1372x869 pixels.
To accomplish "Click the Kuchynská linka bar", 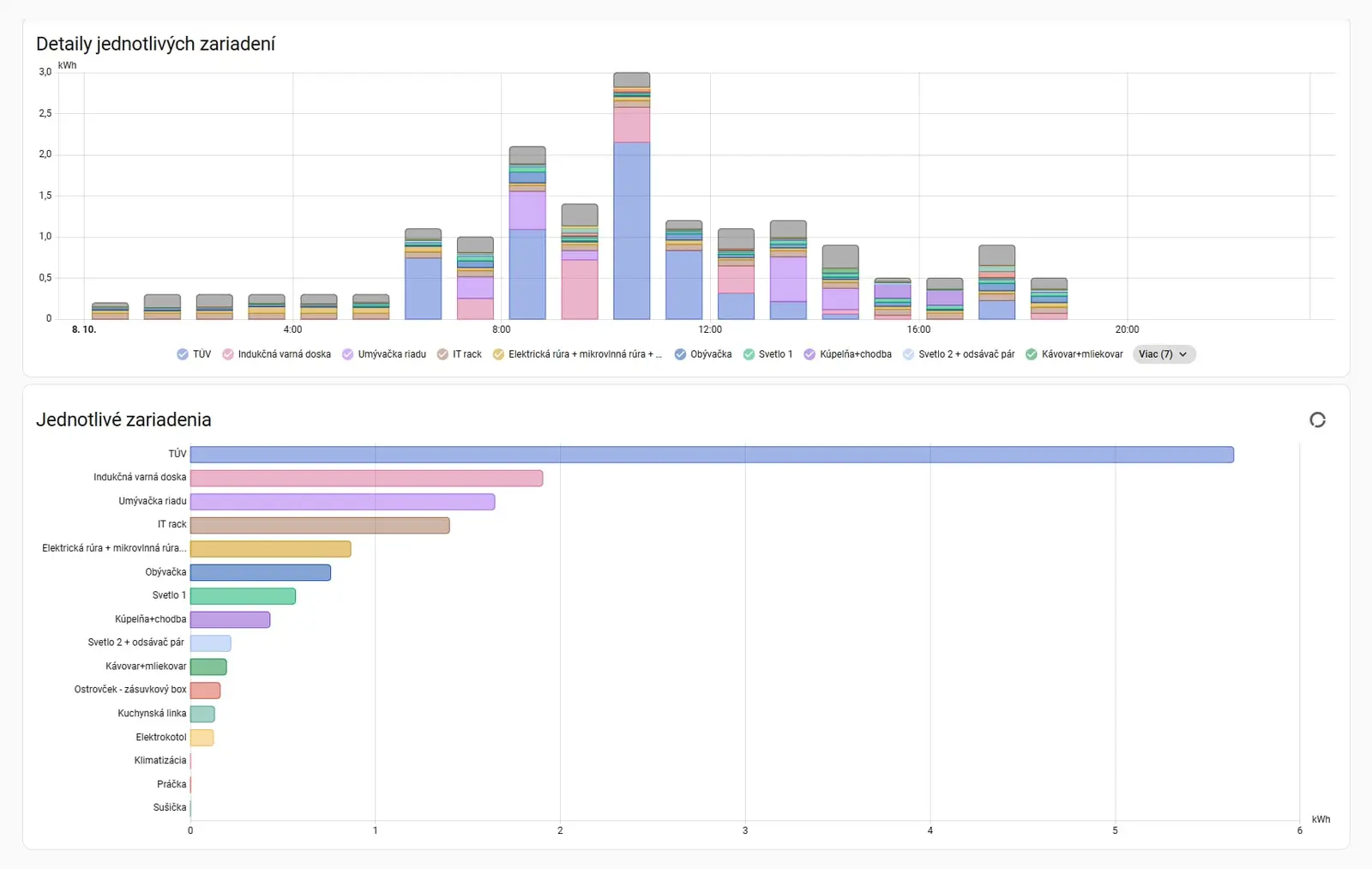I will 202,714.
